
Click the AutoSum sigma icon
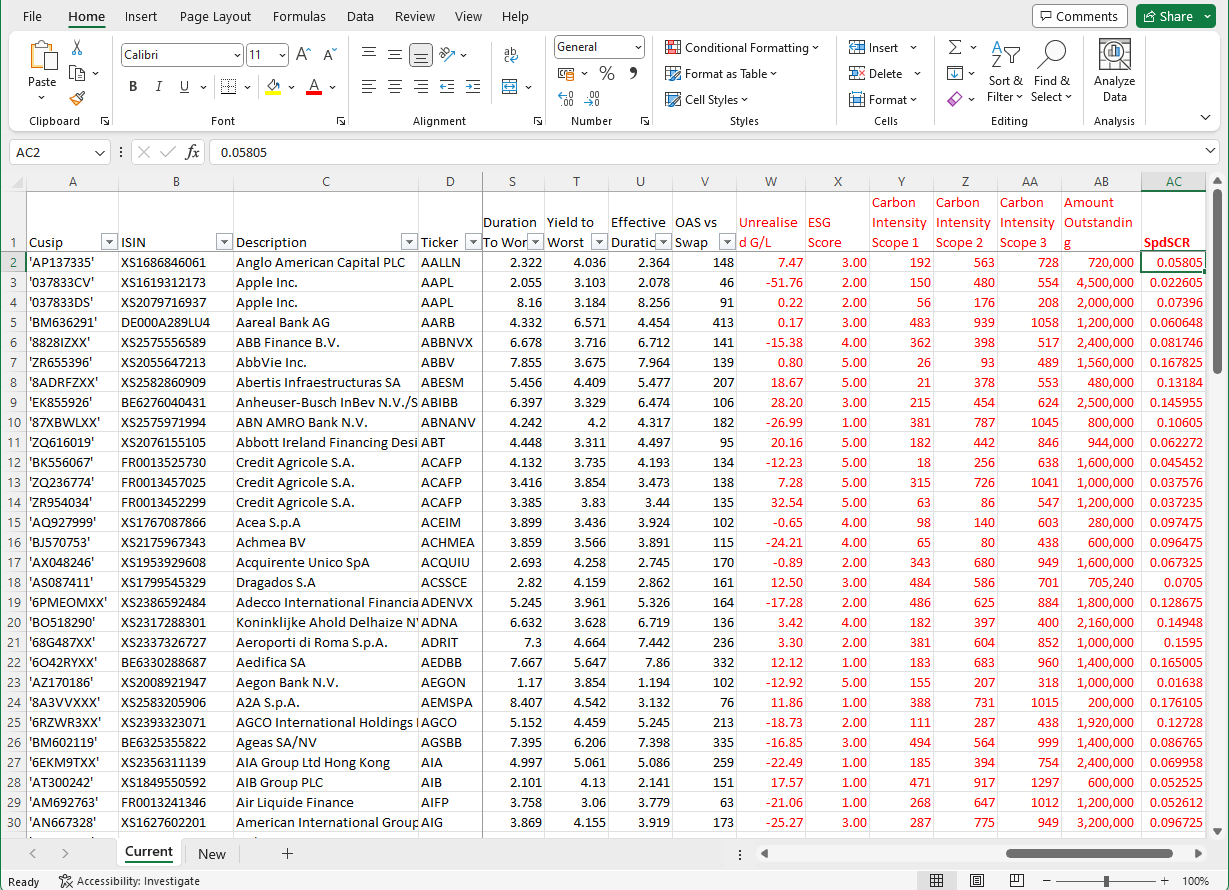[x=955, y=48]
